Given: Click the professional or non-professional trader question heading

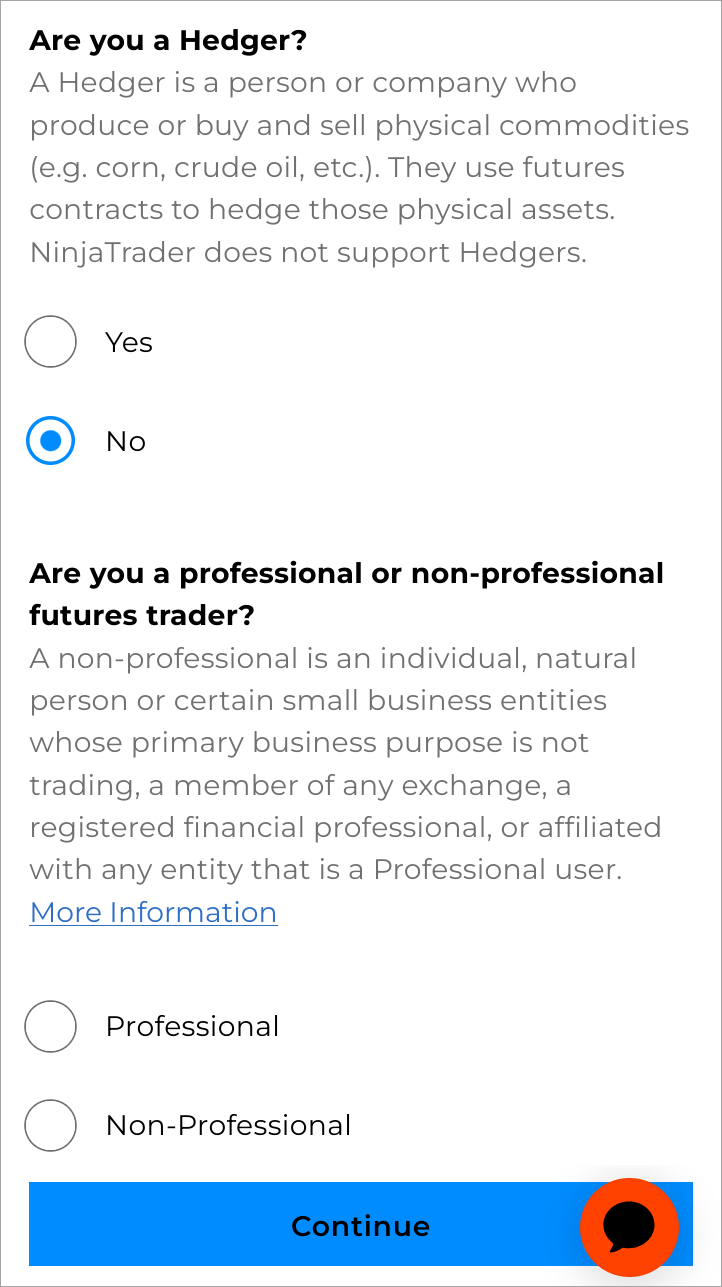Looking at the screenshot, I should click(x=346, y=574).
